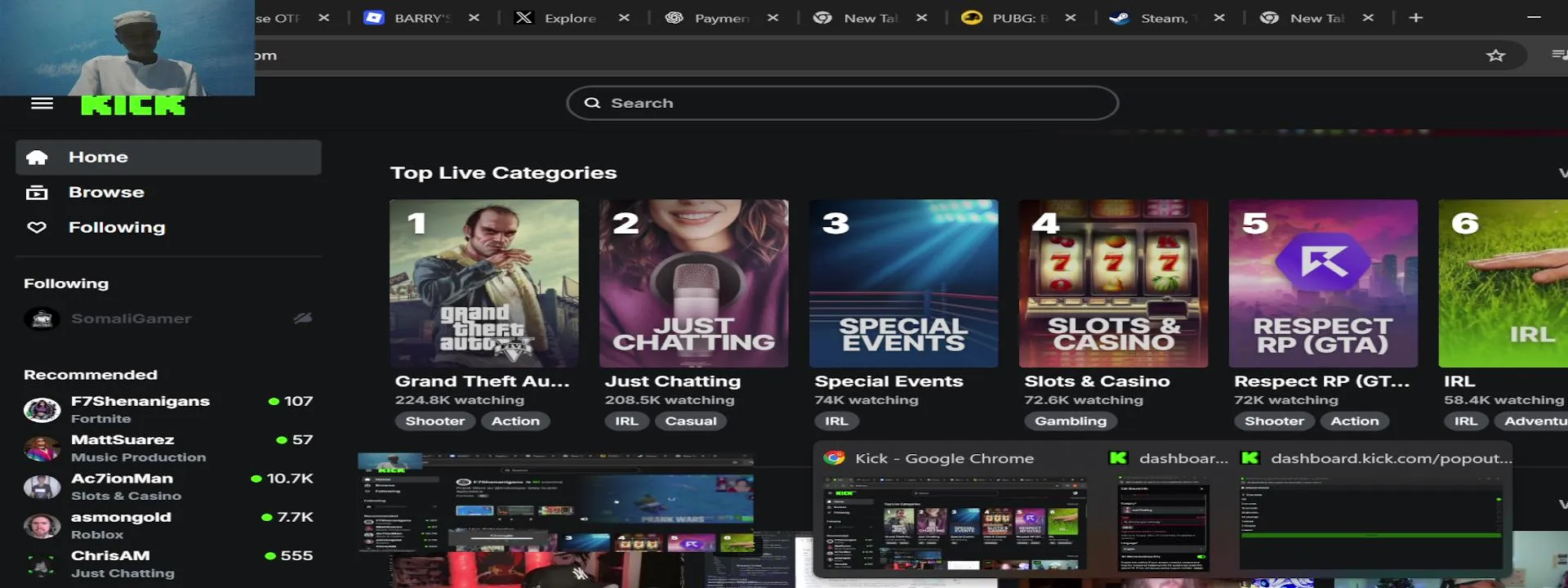This screenshot has height=588, width=1568.
Task: Click Action tag under Respect RP
Action: 1355,421
